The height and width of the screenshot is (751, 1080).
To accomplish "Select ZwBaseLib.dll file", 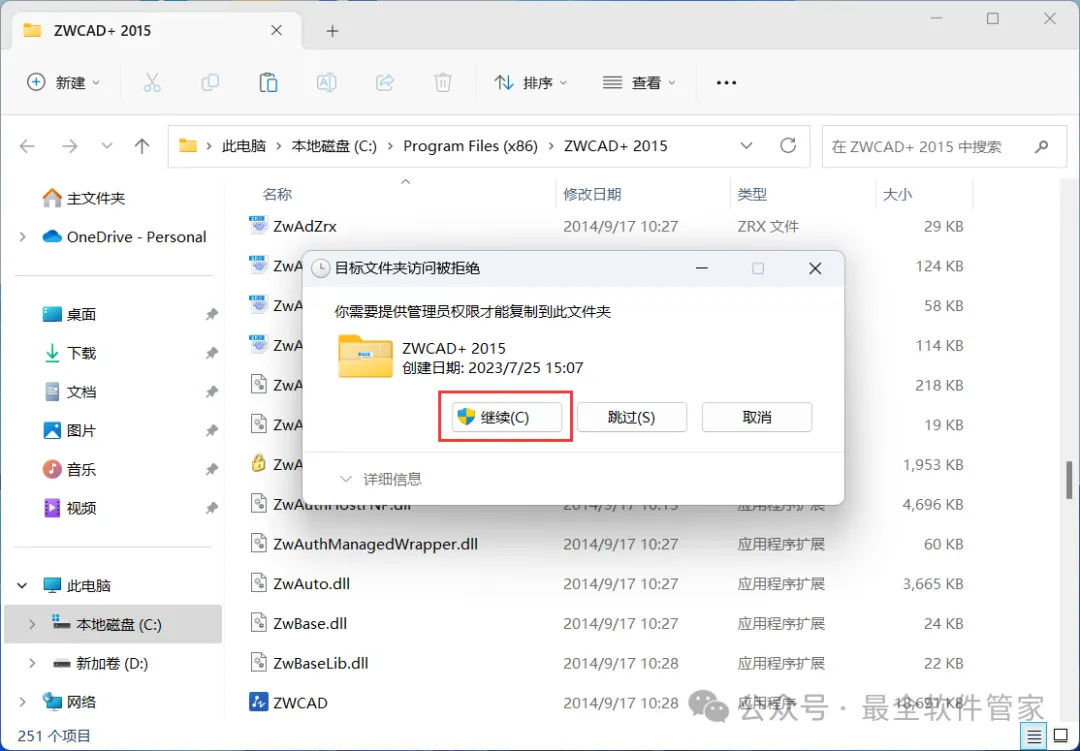I will pyautogui.click(x=320, y=663).
